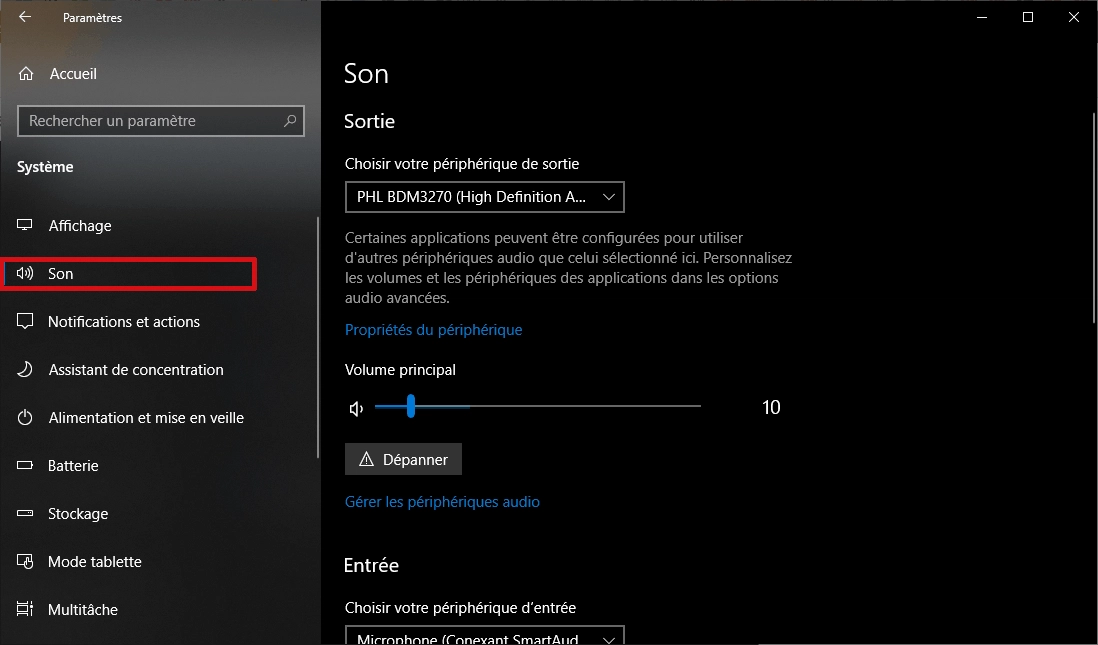This screenshot has height=645, width=1098.
Task: Click the search magnifier icon
Action: coord(290,121)
